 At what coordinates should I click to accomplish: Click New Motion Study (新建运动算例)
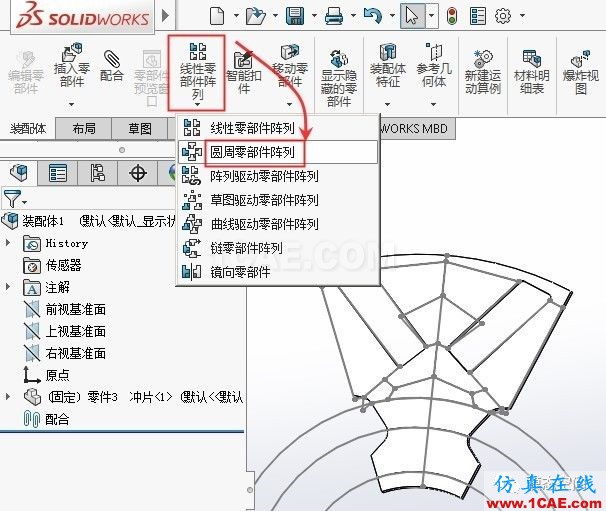coord(483,72)
